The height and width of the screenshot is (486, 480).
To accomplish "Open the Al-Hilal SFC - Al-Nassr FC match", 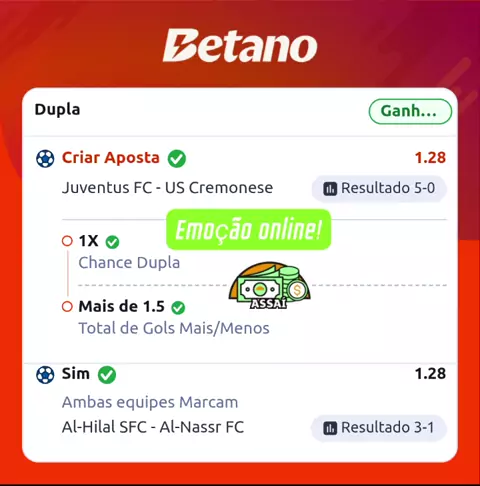I will (x=153, y=427).
